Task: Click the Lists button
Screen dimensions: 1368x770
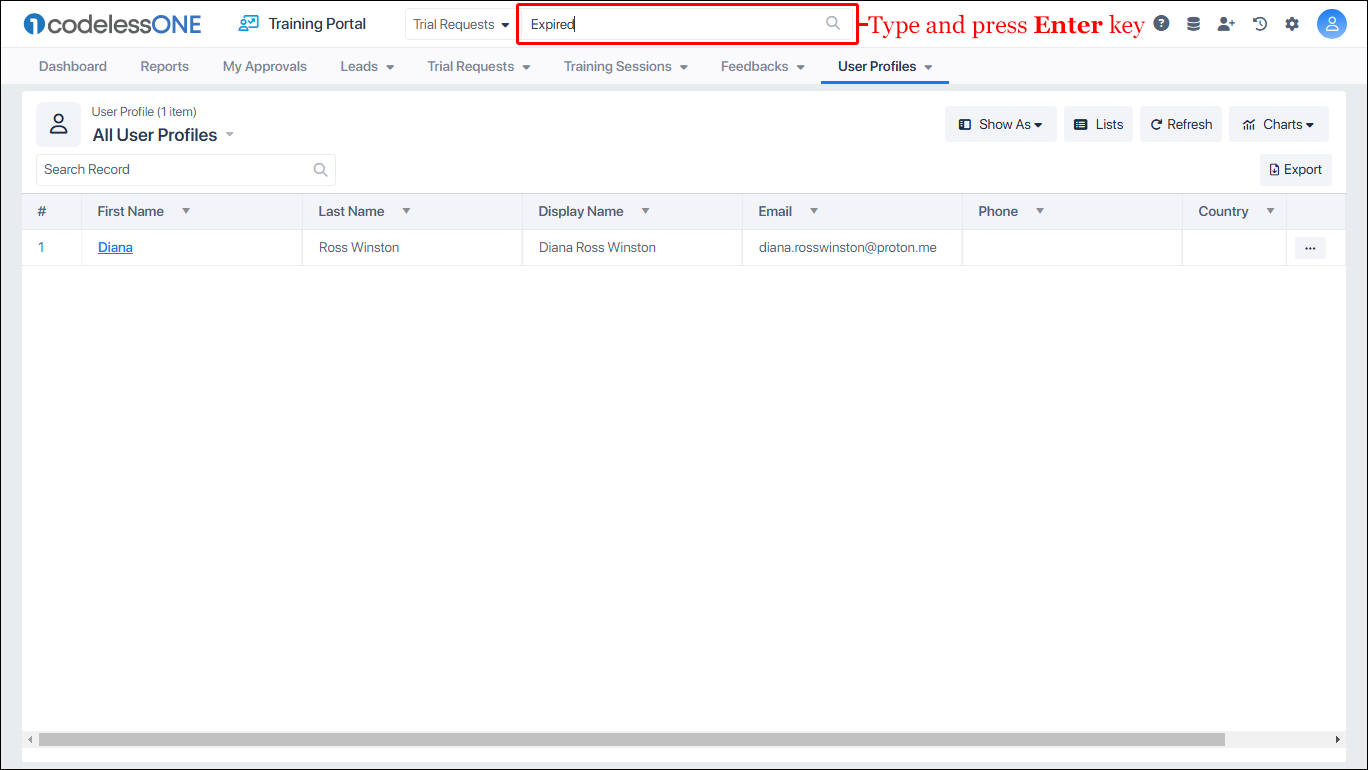Action: 1098,124
